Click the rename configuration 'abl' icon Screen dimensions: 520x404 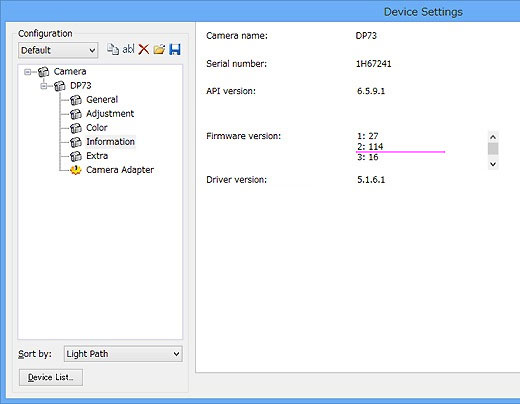pyautogui.click(x=128, y=49)
